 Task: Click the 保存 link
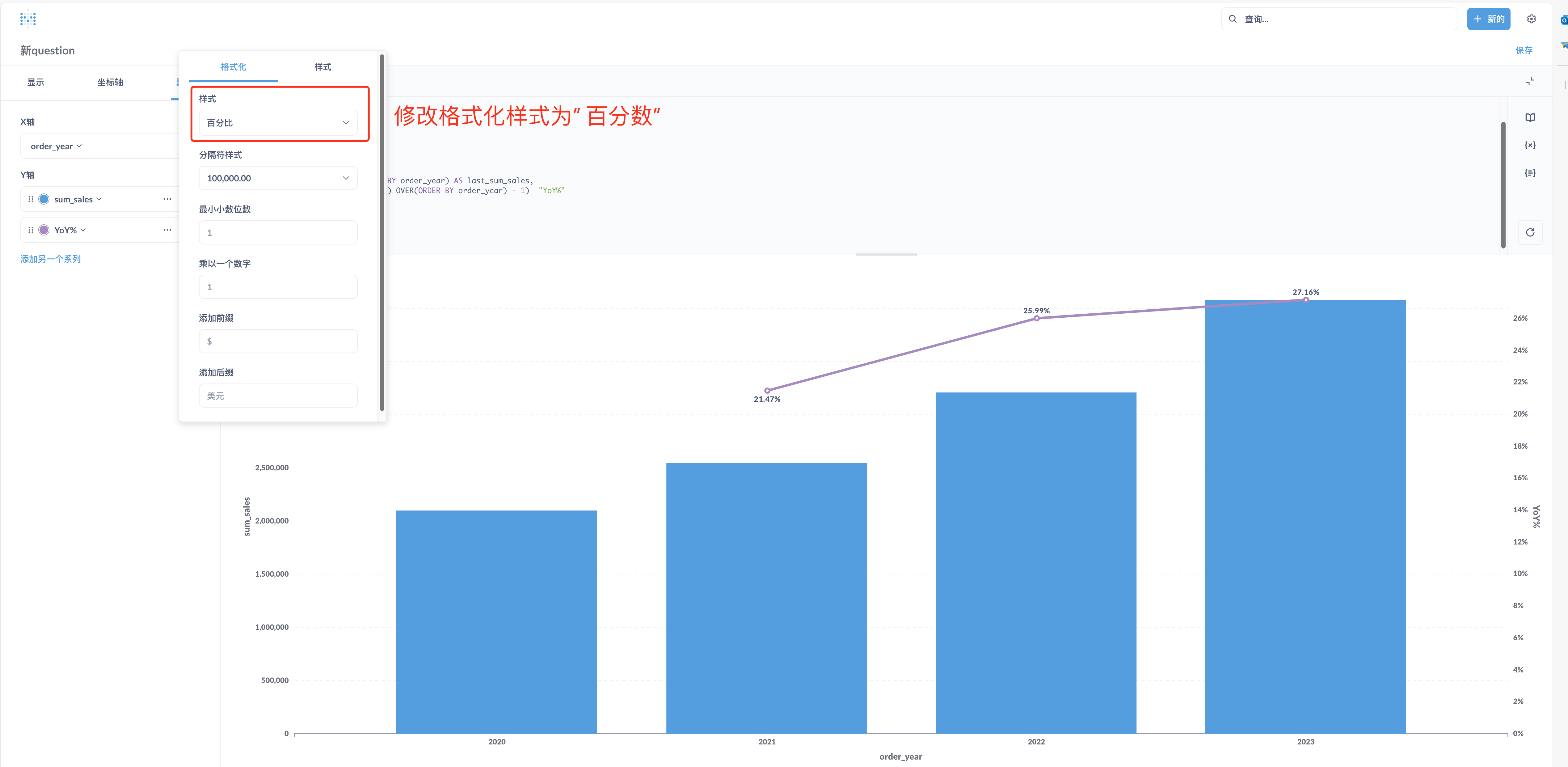[x=1524, y=50]
